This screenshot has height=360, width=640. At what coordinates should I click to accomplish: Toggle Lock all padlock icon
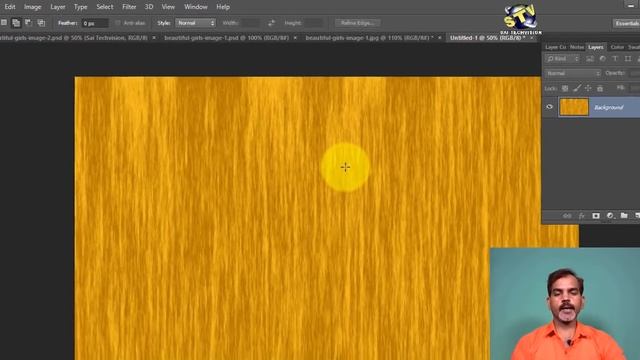coord(600,88)
